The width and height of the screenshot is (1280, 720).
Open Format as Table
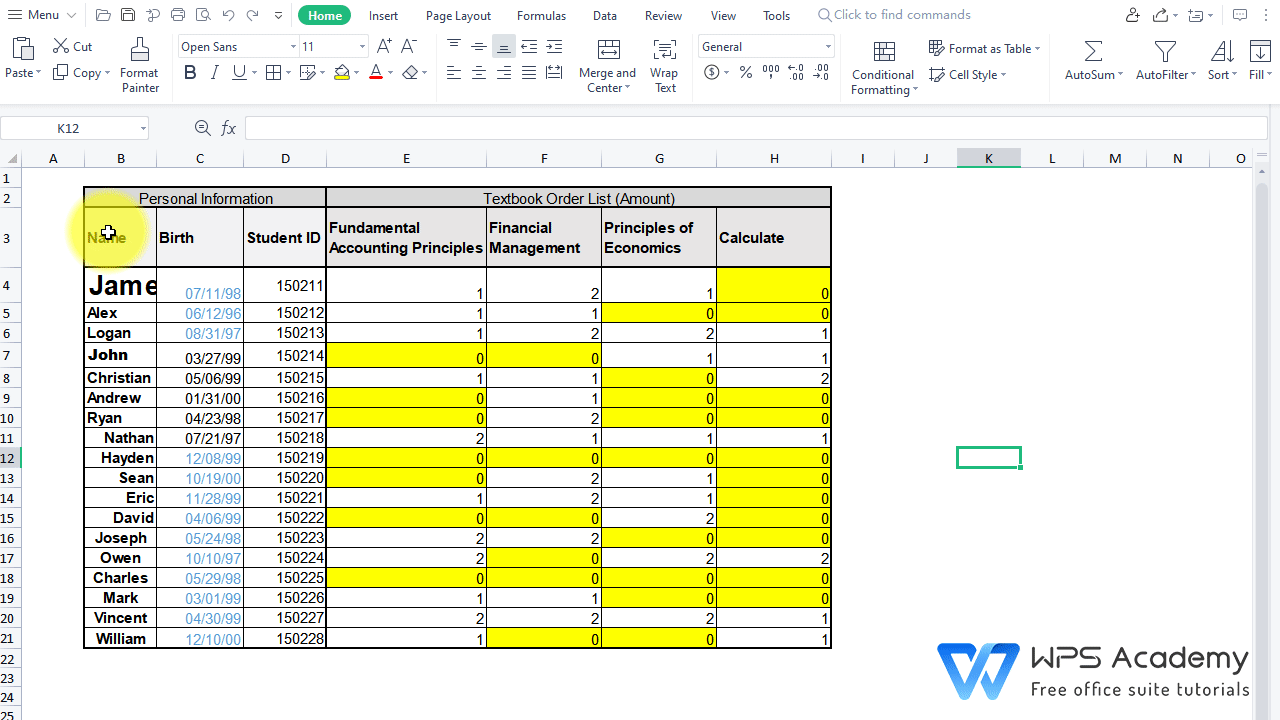point(984,47)
